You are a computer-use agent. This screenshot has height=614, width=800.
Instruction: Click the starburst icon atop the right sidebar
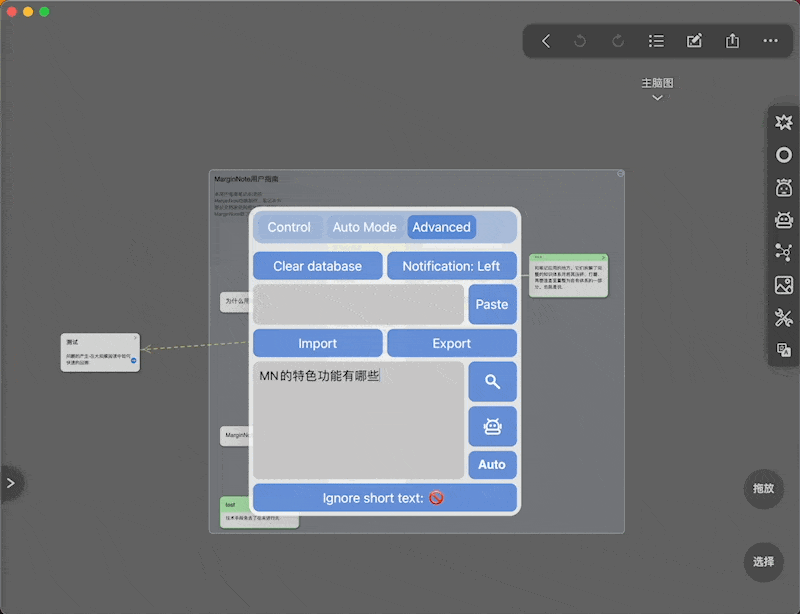point(784,122)
